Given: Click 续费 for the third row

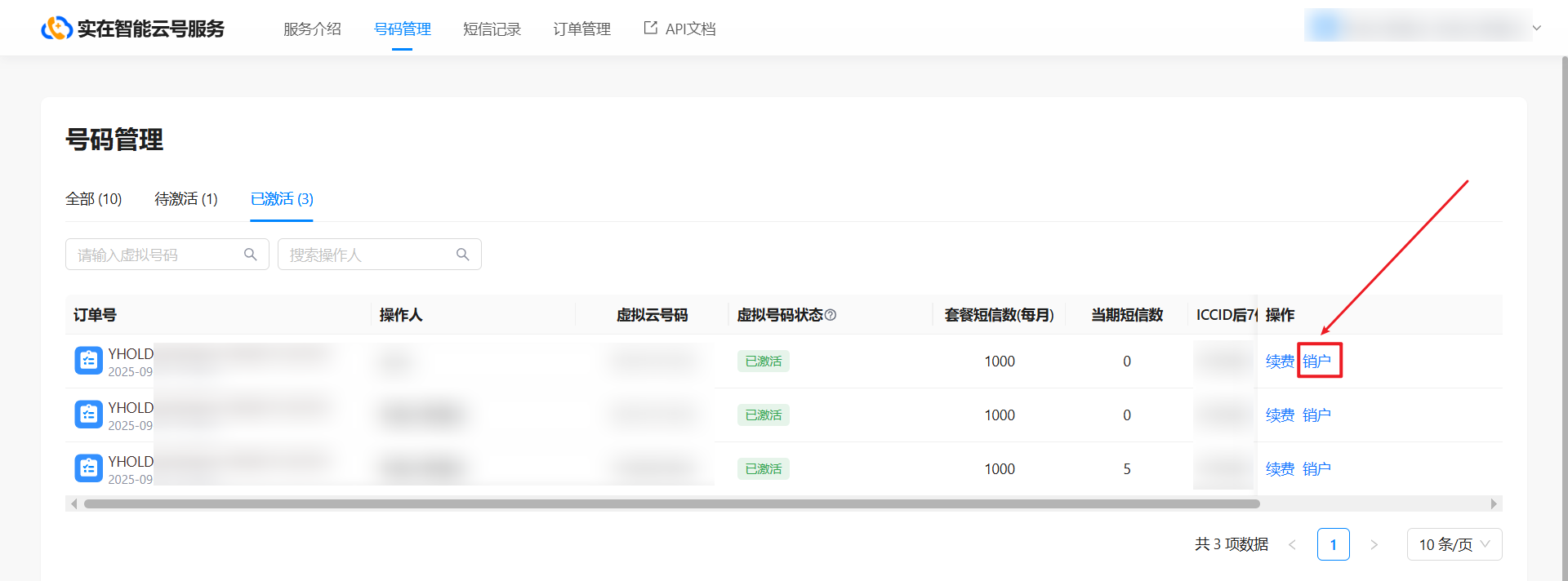Looking at the screenshot, I should 1280,468.
